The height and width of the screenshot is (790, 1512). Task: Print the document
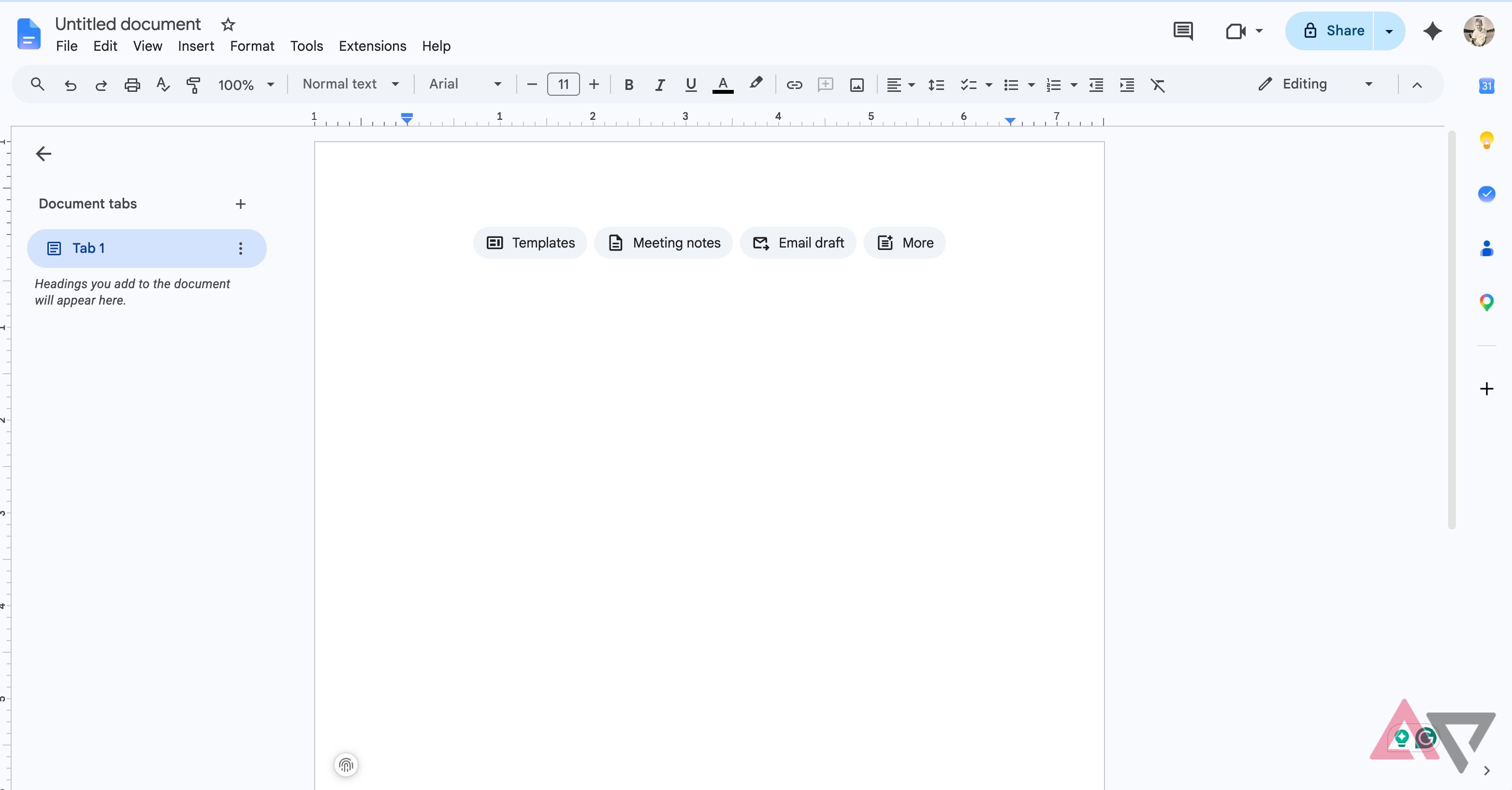(132, 85)
